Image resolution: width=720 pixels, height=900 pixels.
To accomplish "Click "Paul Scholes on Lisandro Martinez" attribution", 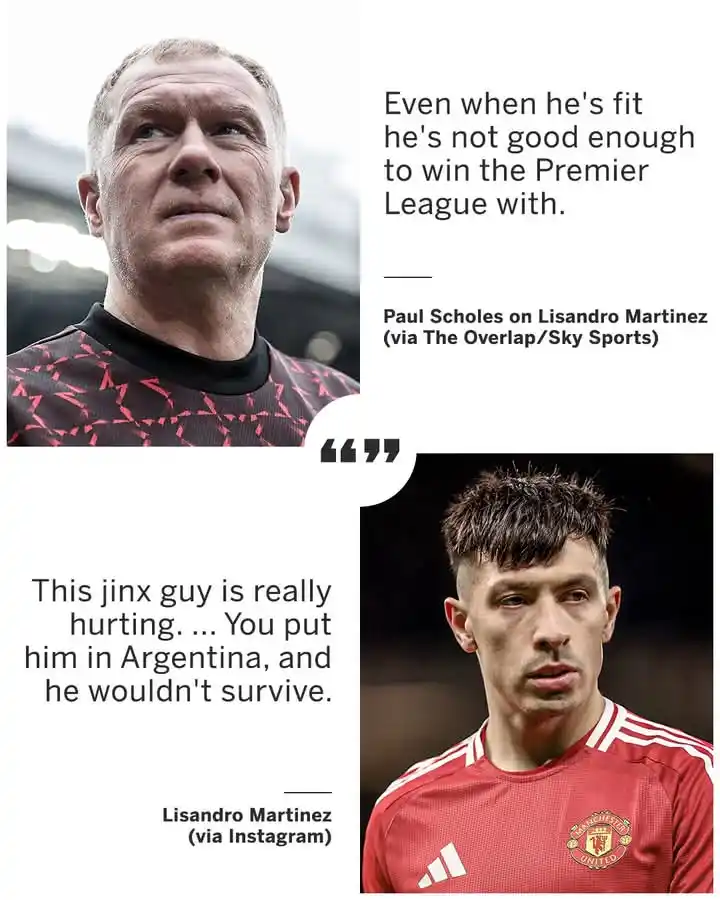I will (545, 316).
